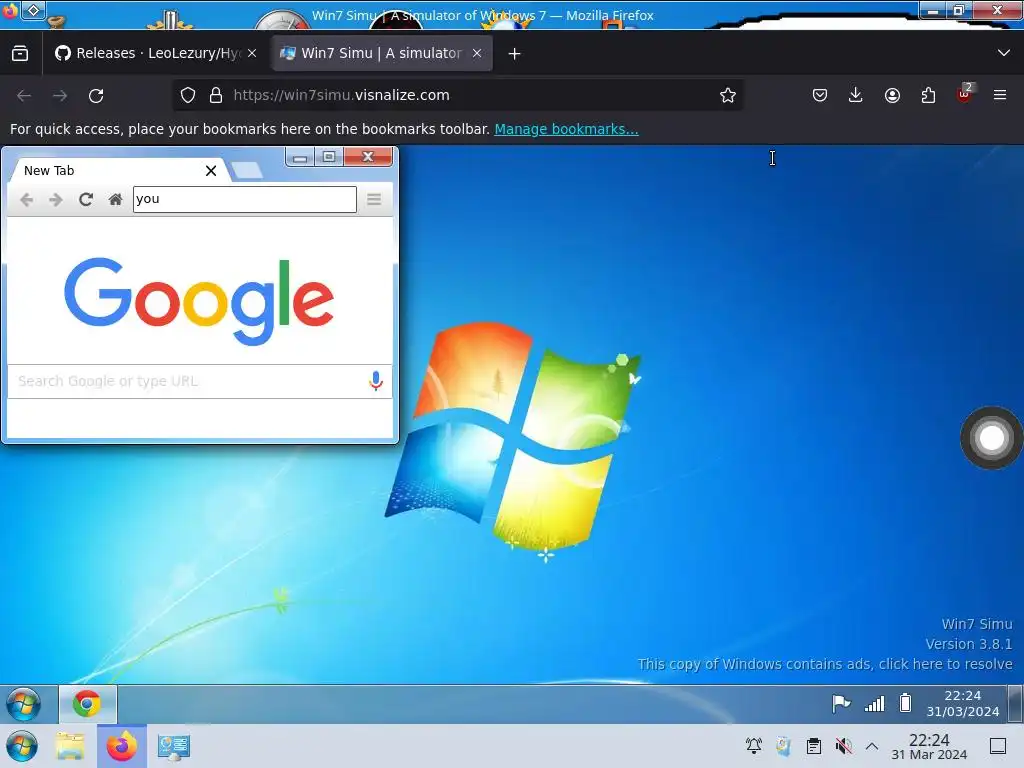Open the uBlock Origin extension icon
The image size is (1024, 768).
pyautogui.click(x=964, y=94)
